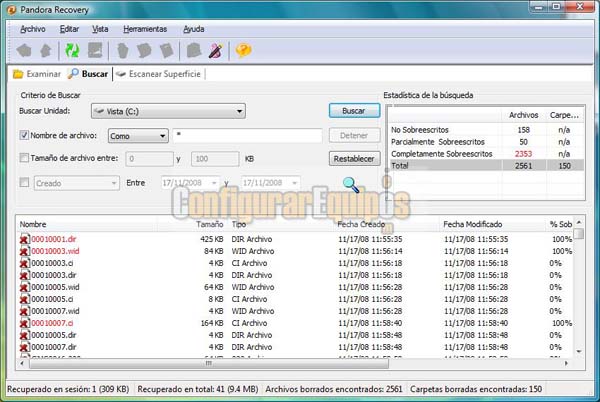Reset criteria with the Restablecer button
The width and height of the screenshot is (600, 402).
point(354,159)
